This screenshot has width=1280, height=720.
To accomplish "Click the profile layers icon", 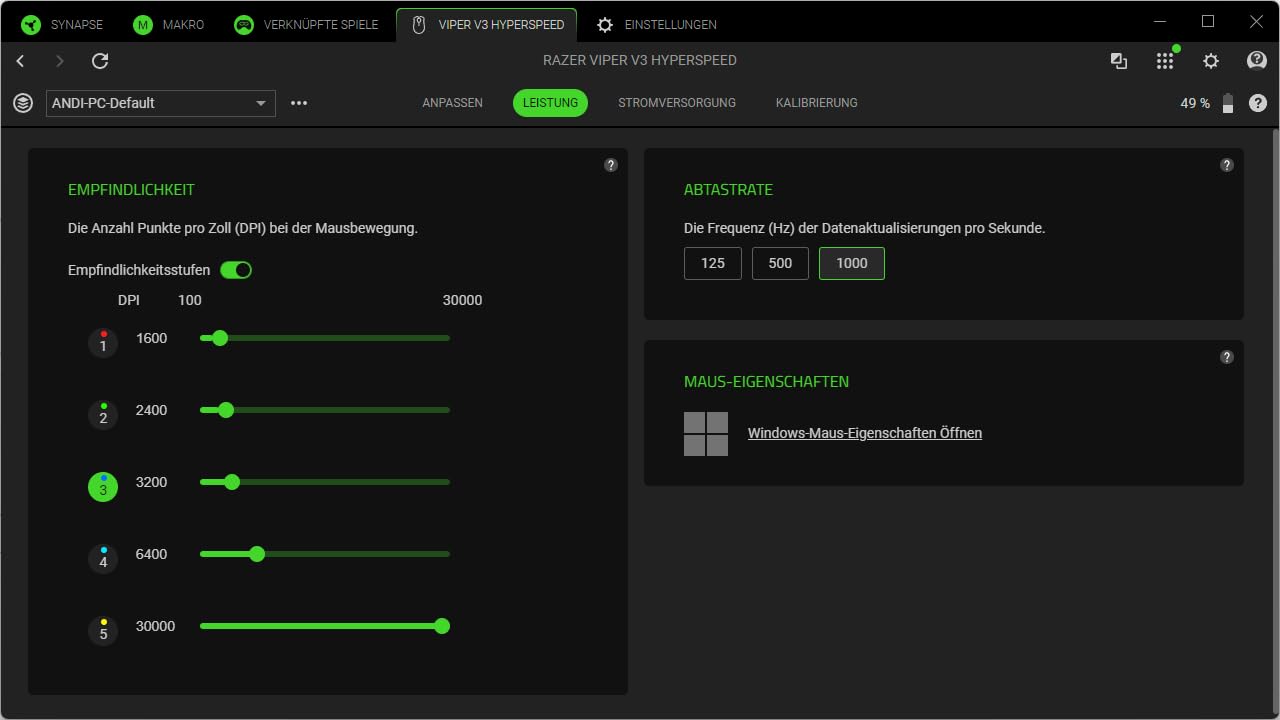I will [x=23, y=103].
